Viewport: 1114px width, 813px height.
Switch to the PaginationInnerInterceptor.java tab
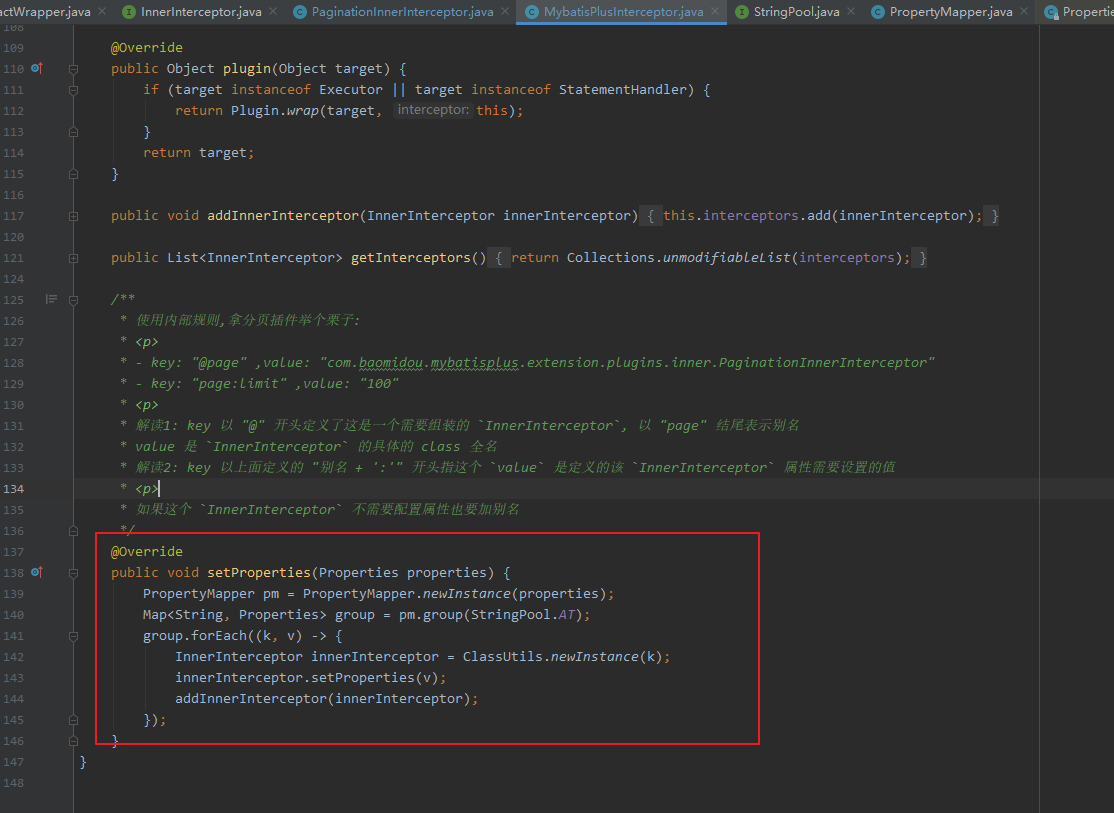[x=402, y=12]
